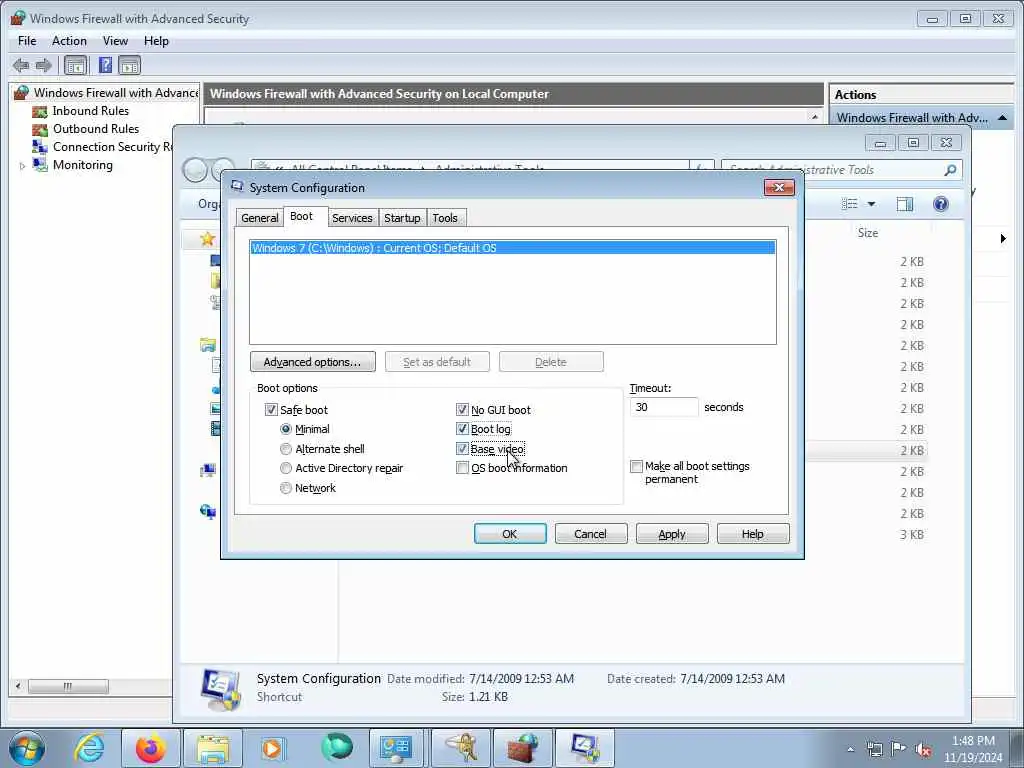The width and height of the screenshot is (1024, 768).
Task: Select the Network safe boot option
Action: pyautogui.click(x=285, y=488)
